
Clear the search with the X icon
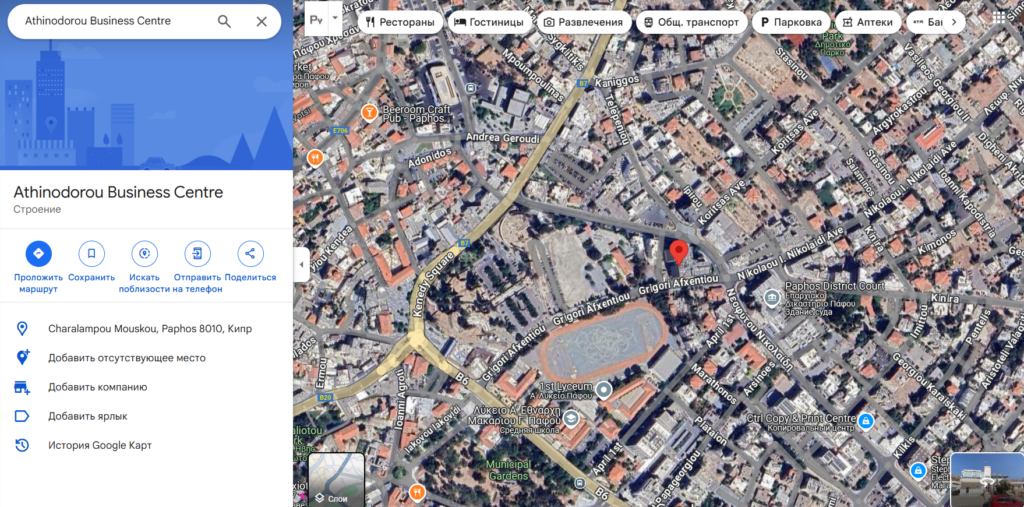[261, 21]
